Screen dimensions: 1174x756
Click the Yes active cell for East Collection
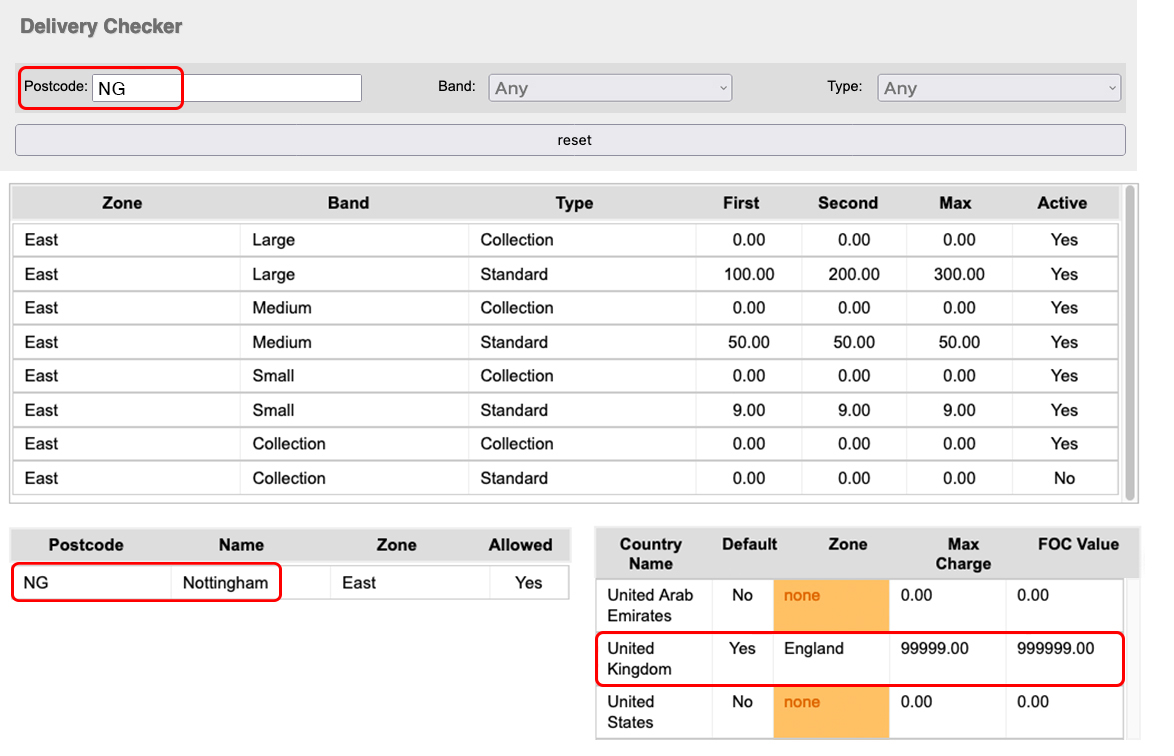click(1062, 443)
